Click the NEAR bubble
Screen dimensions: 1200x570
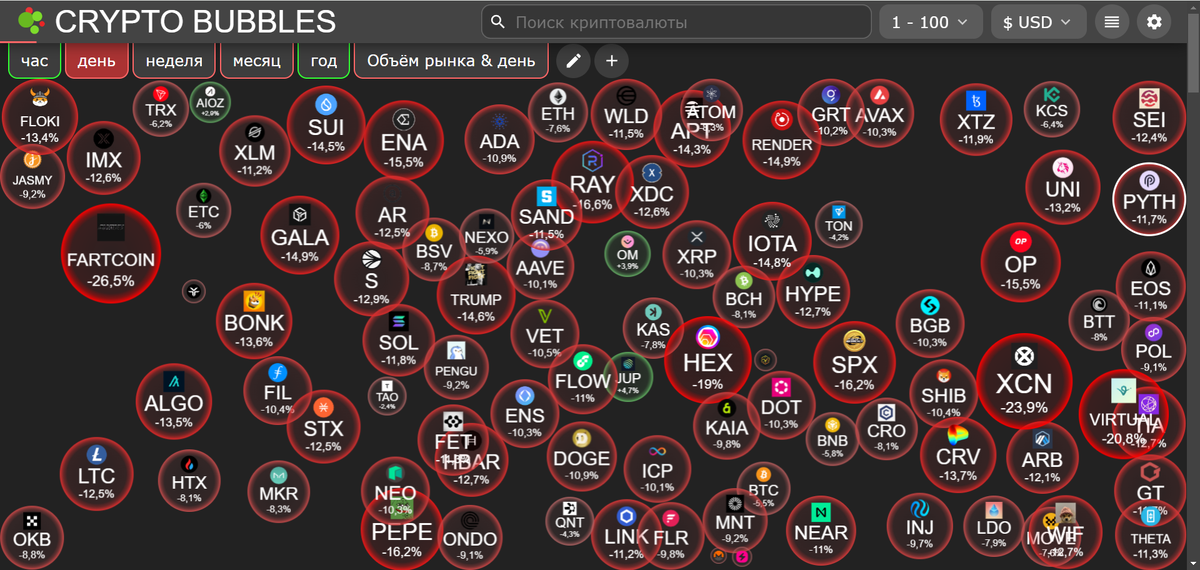[x=821, y=530]
